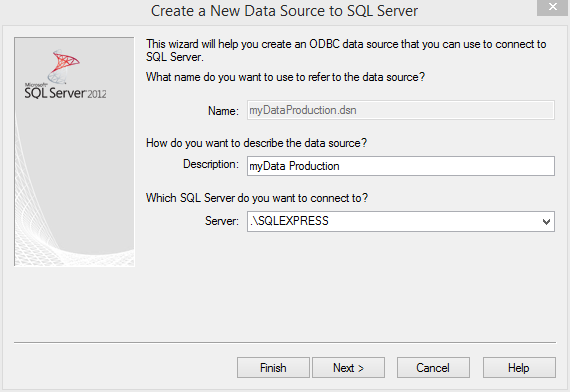The image size is (570, 392).
Task: Click the 'Name:' label
Action: 223,111
